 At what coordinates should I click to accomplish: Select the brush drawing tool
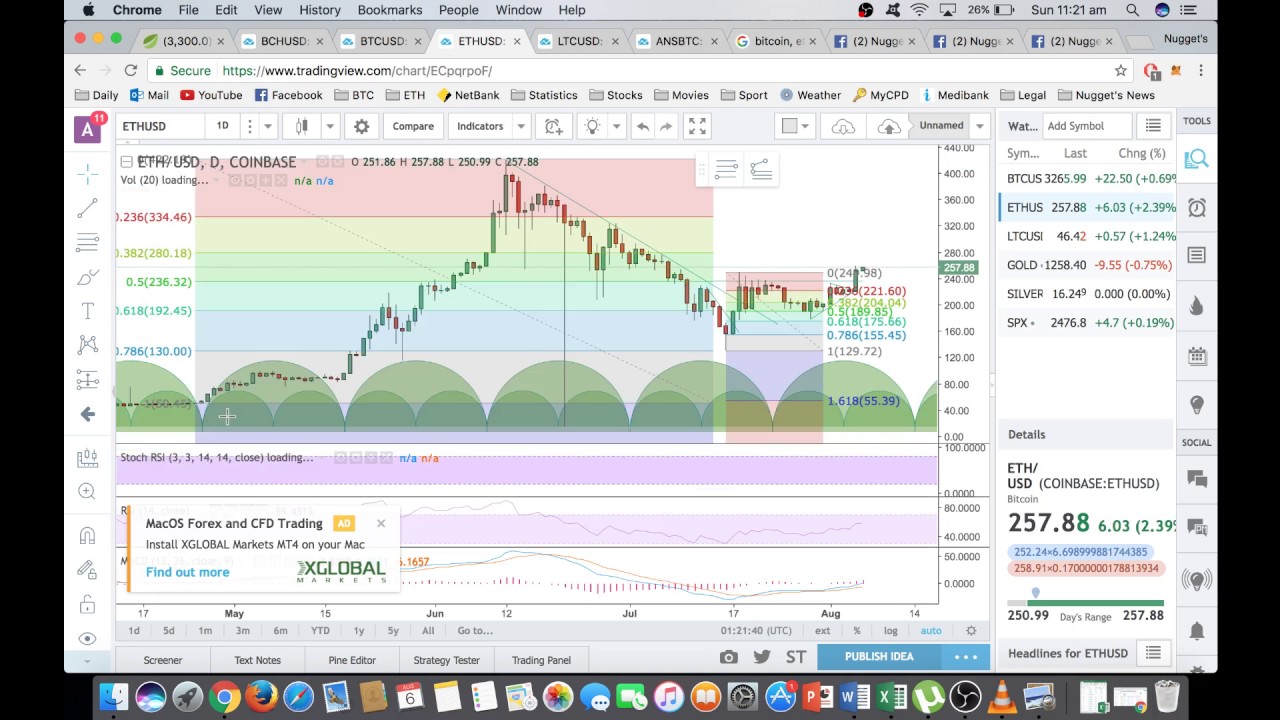pos(88,277)
